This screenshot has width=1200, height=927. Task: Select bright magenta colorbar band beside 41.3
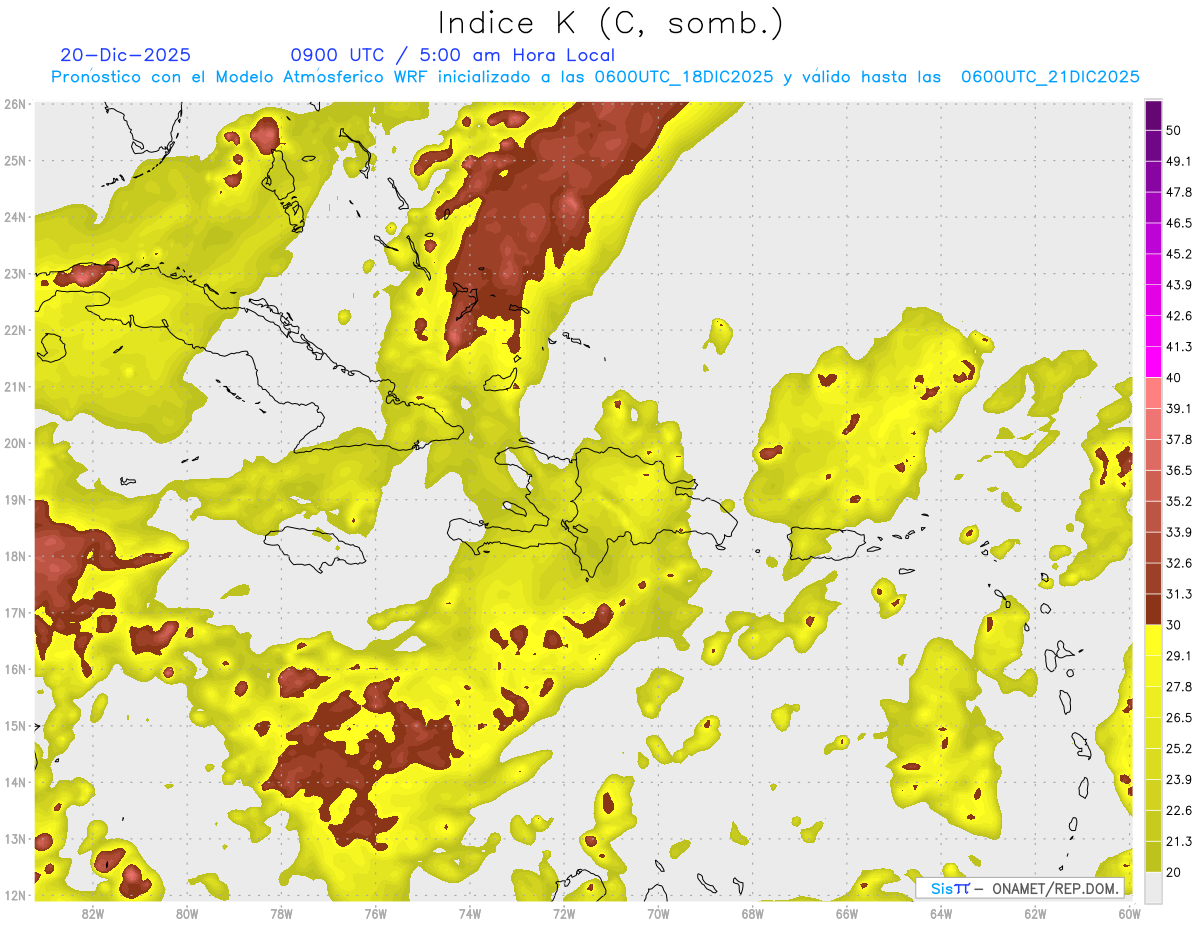point(1153,362)
